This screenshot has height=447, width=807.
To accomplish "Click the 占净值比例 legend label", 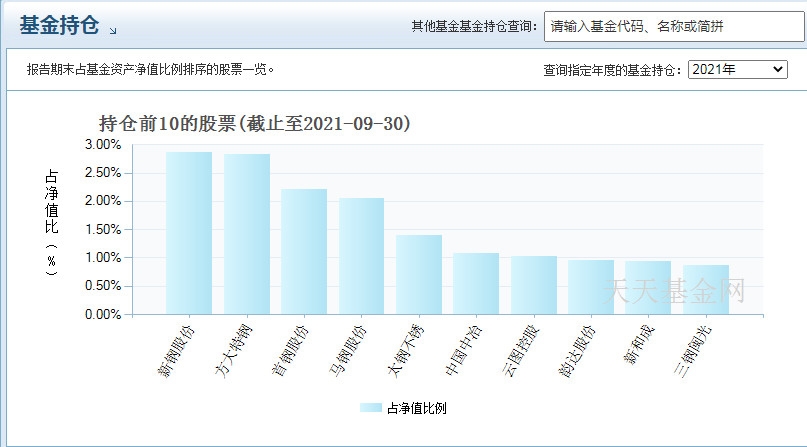I will pos(417,408).
